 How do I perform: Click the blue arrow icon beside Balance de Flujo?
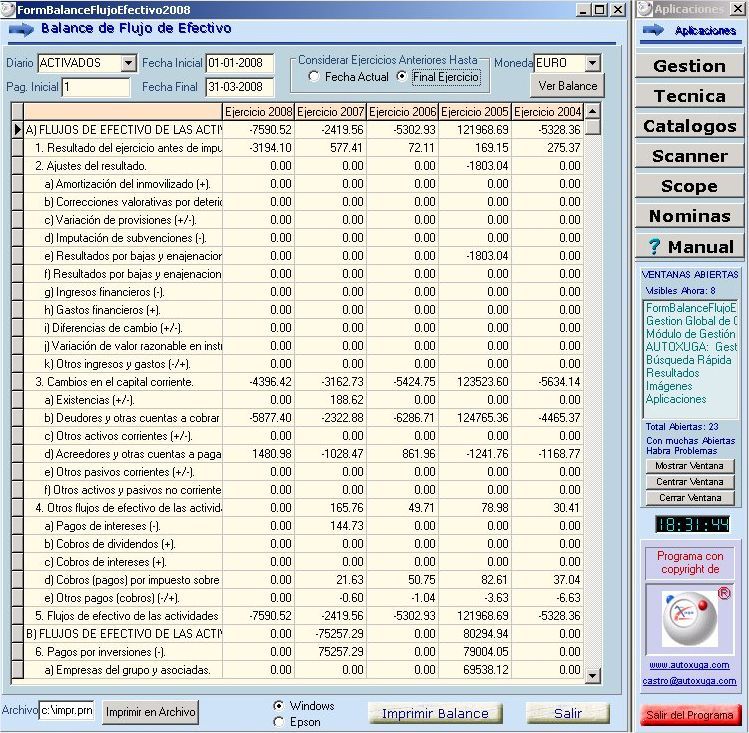[x=21, y=30]
